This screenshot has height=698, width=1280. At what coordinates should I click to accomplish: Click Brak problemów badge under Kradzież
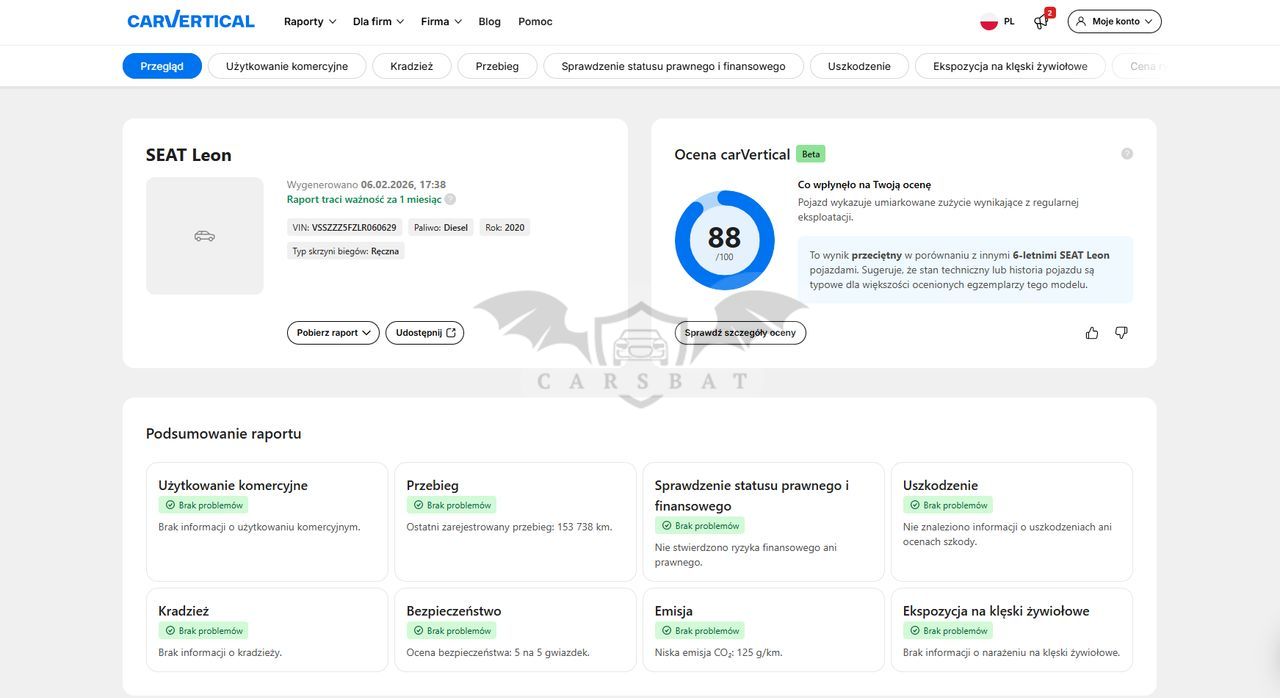point(203,631)
